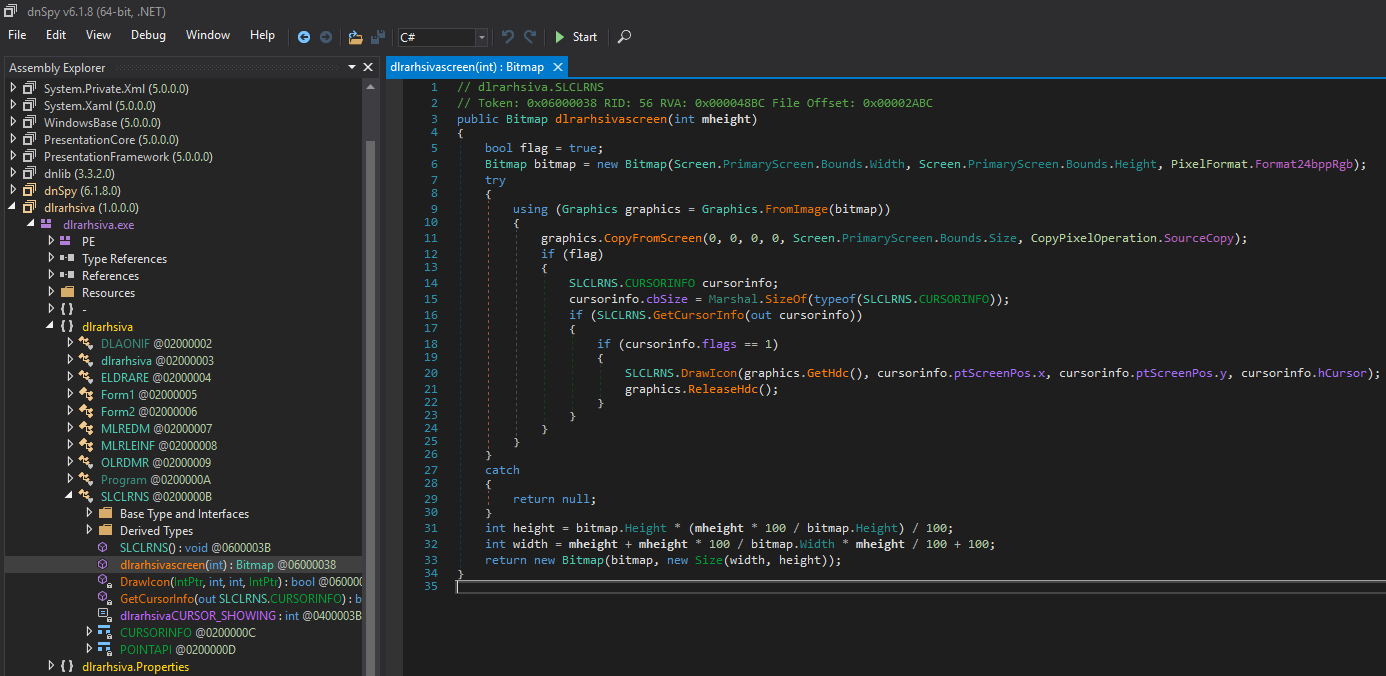Click the Save All toolbar icon
Viewport: 1386px width, 676px height.
point(378,37)
